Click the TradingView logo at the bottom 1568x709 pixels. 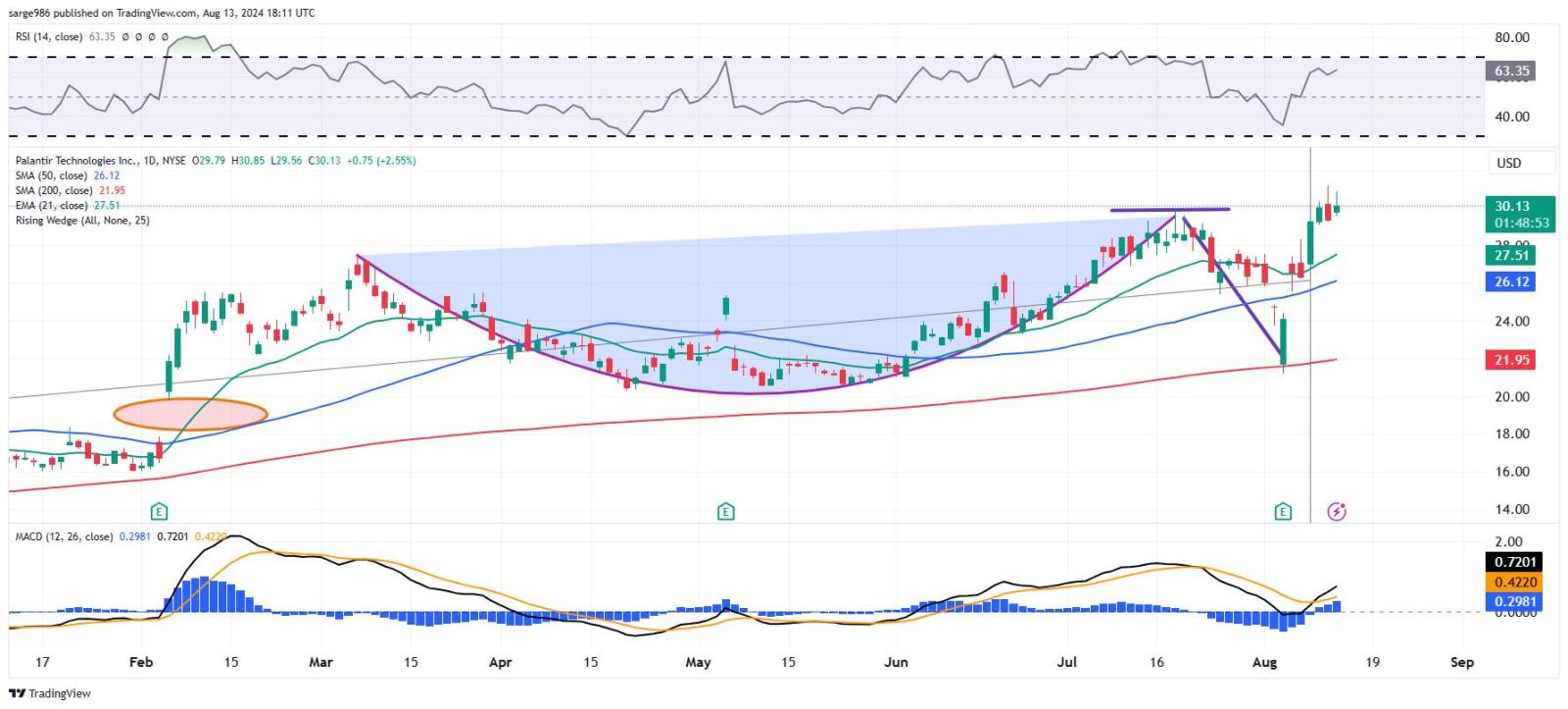pos(50,693)
